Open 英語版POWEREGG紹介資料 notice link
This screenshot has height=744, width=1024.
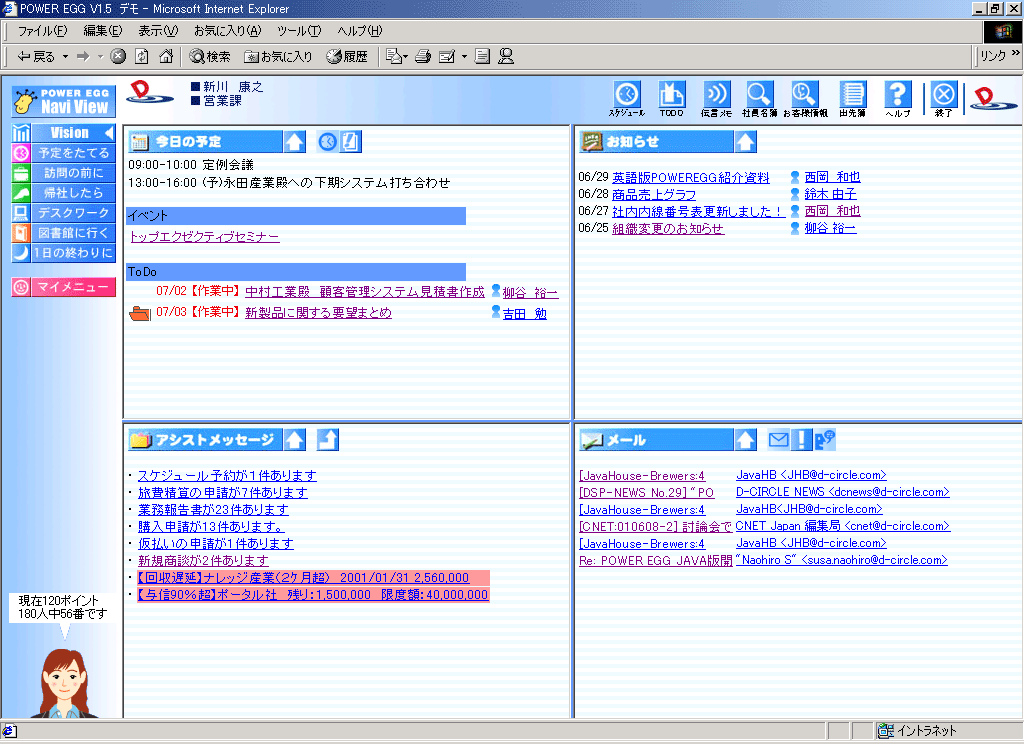coord(691,178)
